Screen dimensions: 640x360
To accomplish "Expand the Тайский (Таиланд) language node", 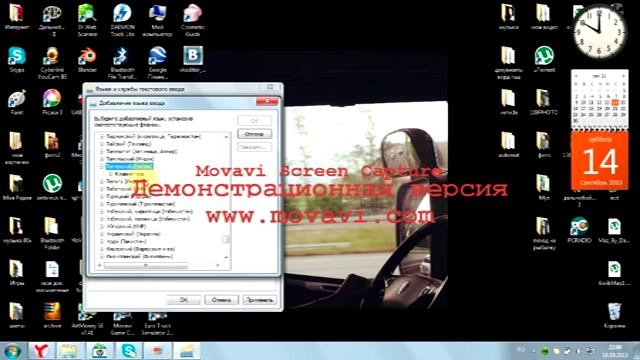I will pyautogui.click(x=101, y=144).
